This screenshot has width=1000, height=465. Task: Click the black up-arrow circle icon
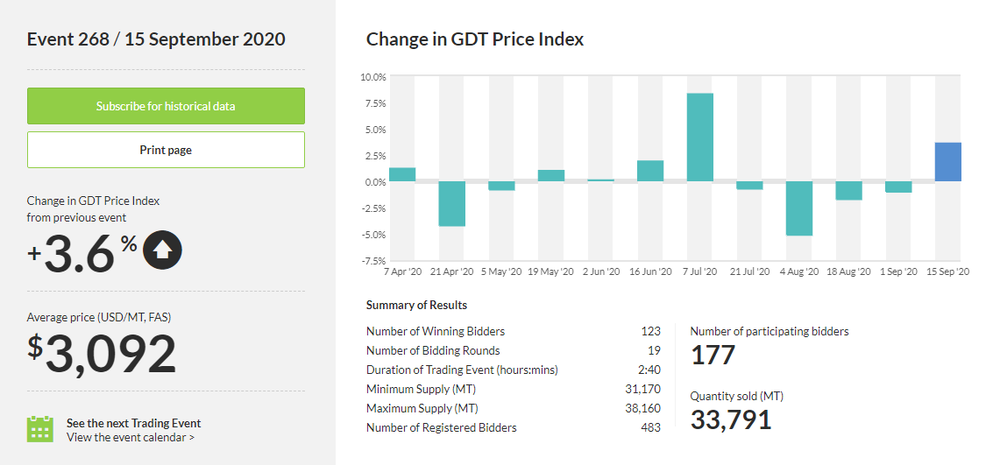[x=162, y=251]
